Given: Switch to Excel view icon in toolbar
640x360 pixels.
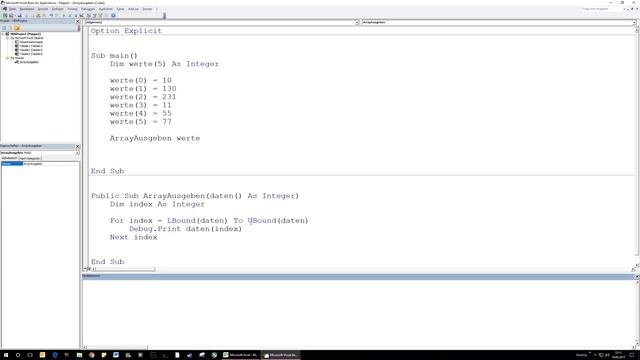Looking at the screenshot, I should 5,16.
